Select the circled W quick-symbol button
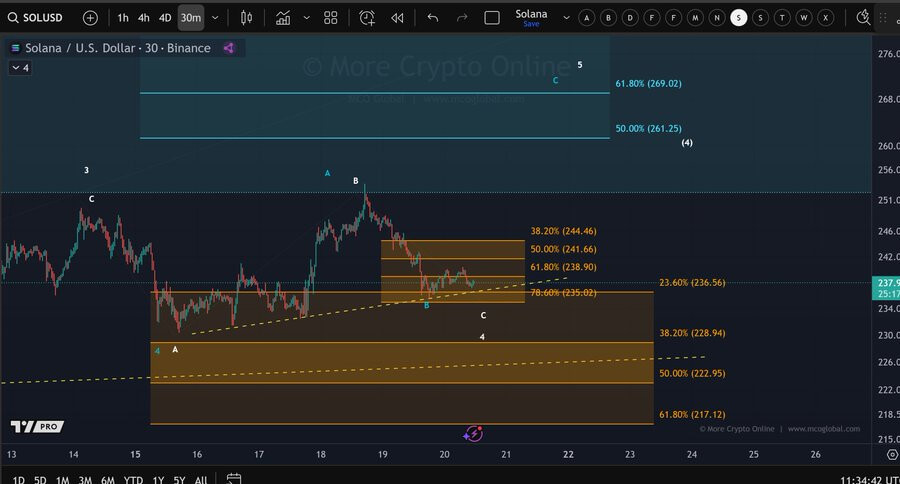The width and height of the screenshot is (900, 484). pyautogui.click(x=804, y=18)
